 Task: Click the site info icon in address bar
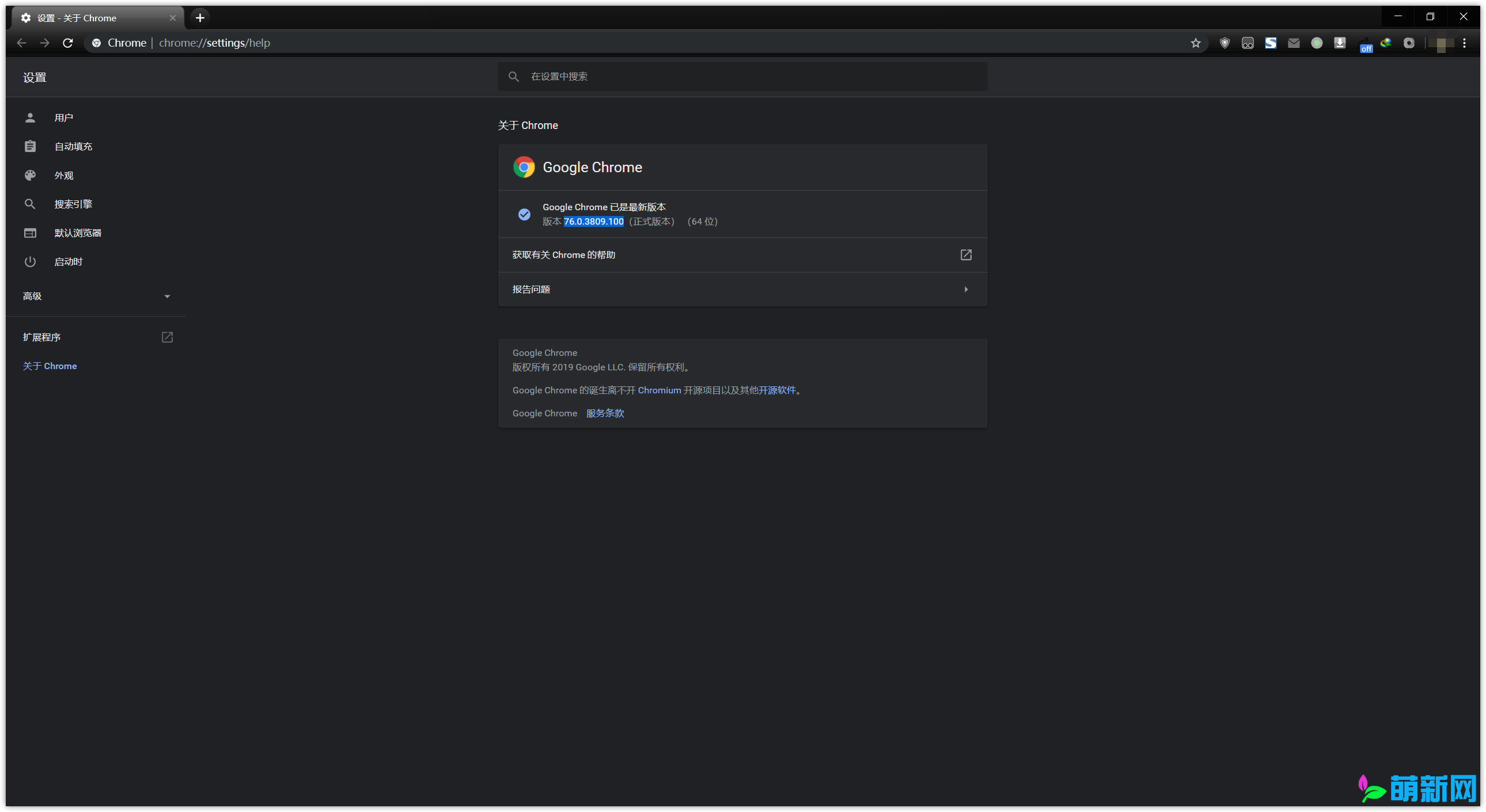pos(96,43)
